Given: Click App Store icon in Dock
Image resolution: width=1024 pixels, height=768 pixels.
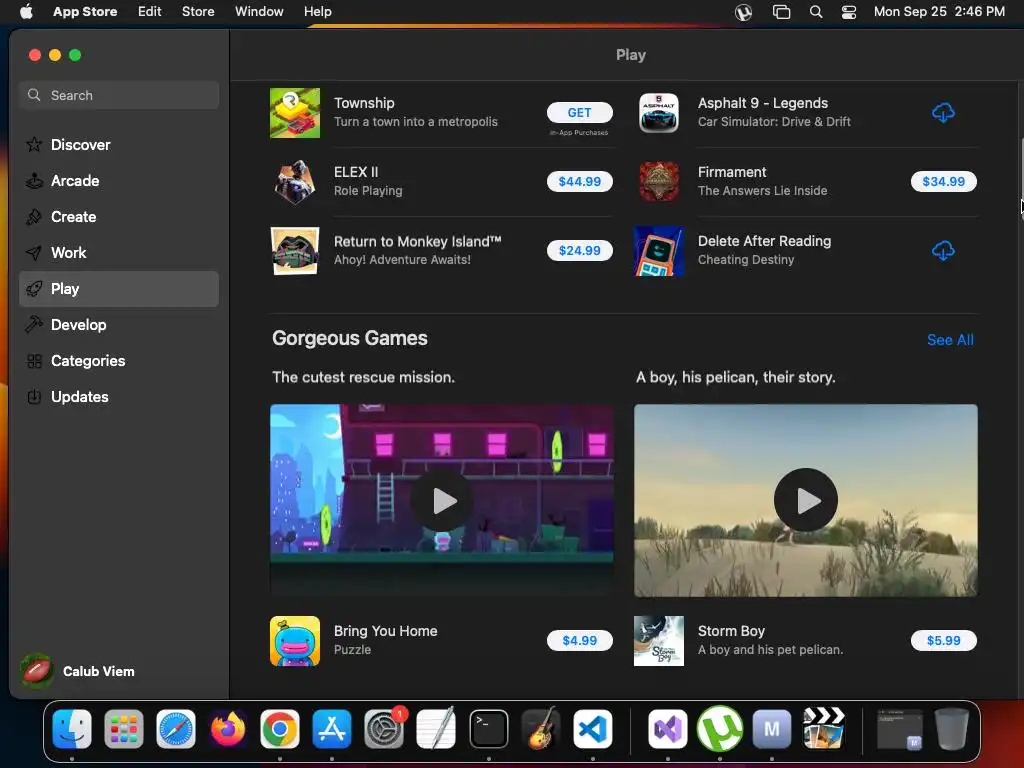Looking at the screenshot, I should [x=332, y=729].
